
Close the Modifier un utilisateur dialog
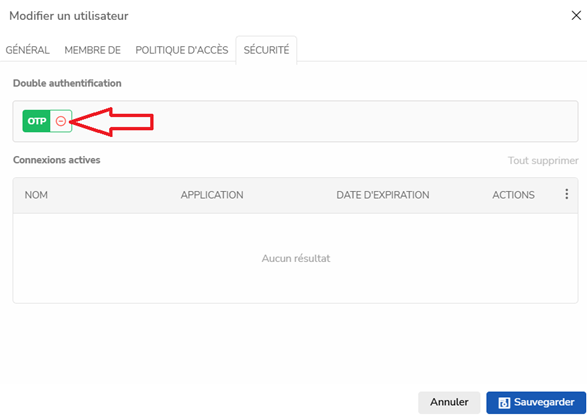point(576,15)
